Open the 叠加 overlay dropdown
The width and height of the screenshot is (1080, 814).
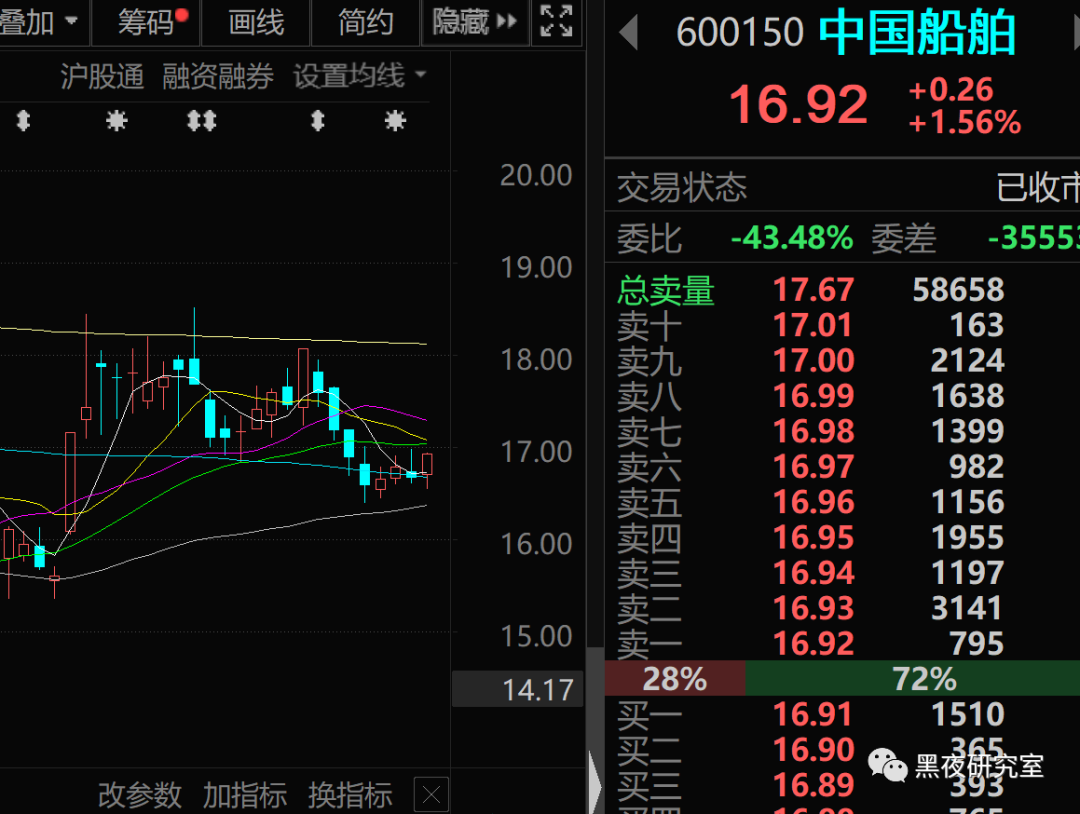[x=41, y=23]
